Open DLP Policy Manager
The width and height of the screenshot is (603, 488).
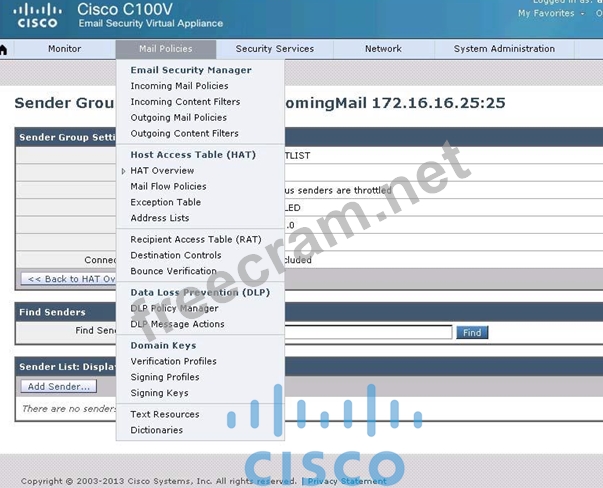[174, 309]
